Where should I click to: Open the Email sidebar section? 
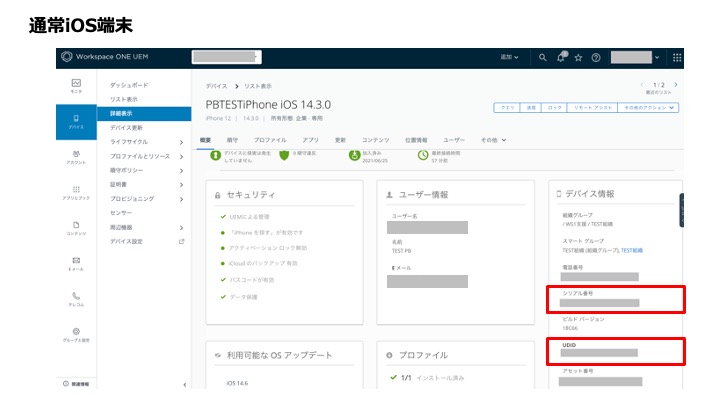tap(76, 264)
